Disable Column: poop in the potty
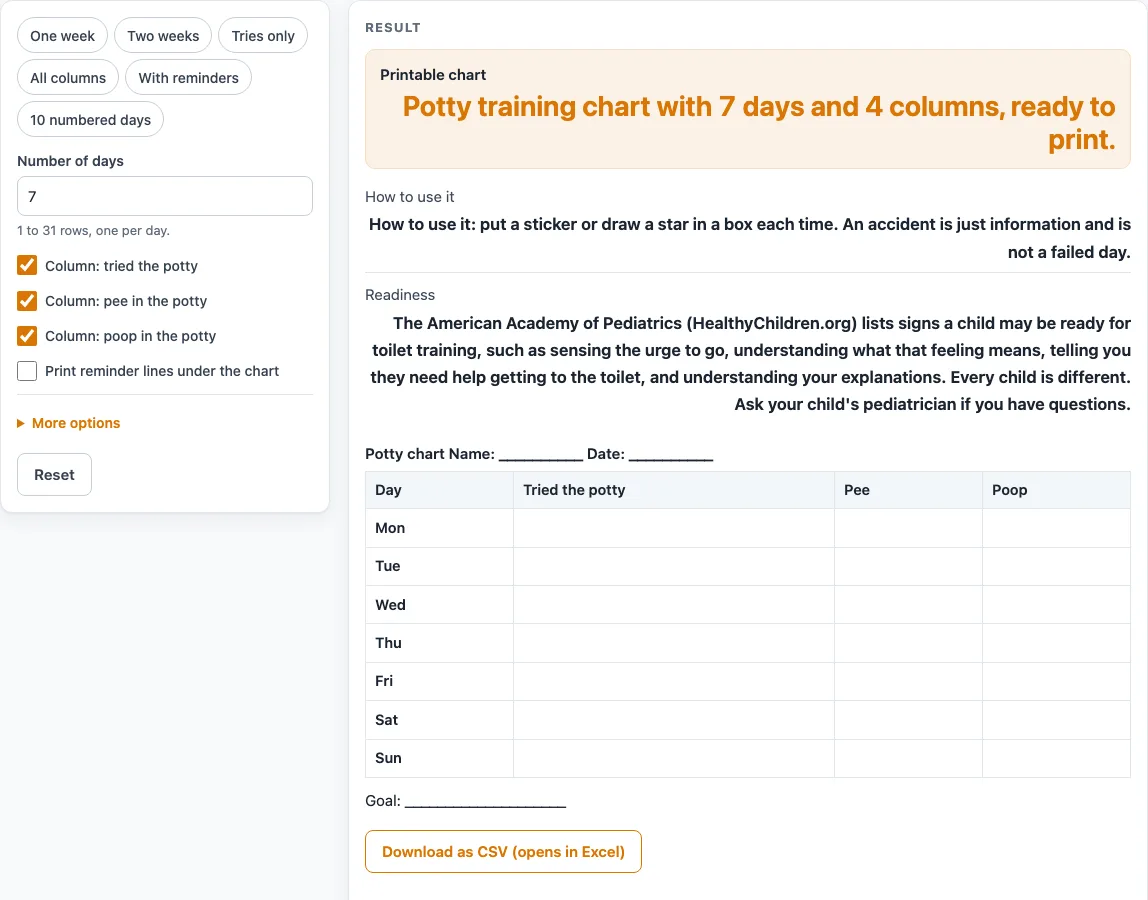Viewport: 1148px width, 900px height. [27, 335]
